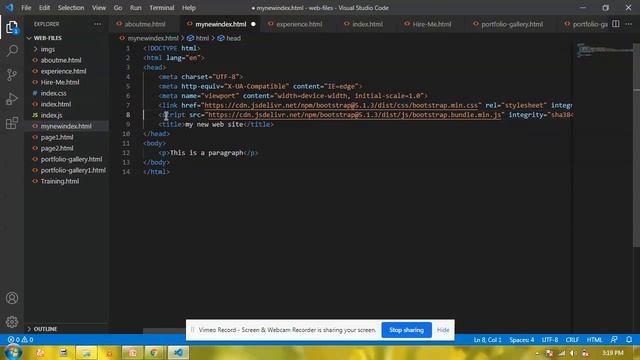Open the Search view in activity bar
Viewport: 640px width, 360px height.
[x=12, y=51]
